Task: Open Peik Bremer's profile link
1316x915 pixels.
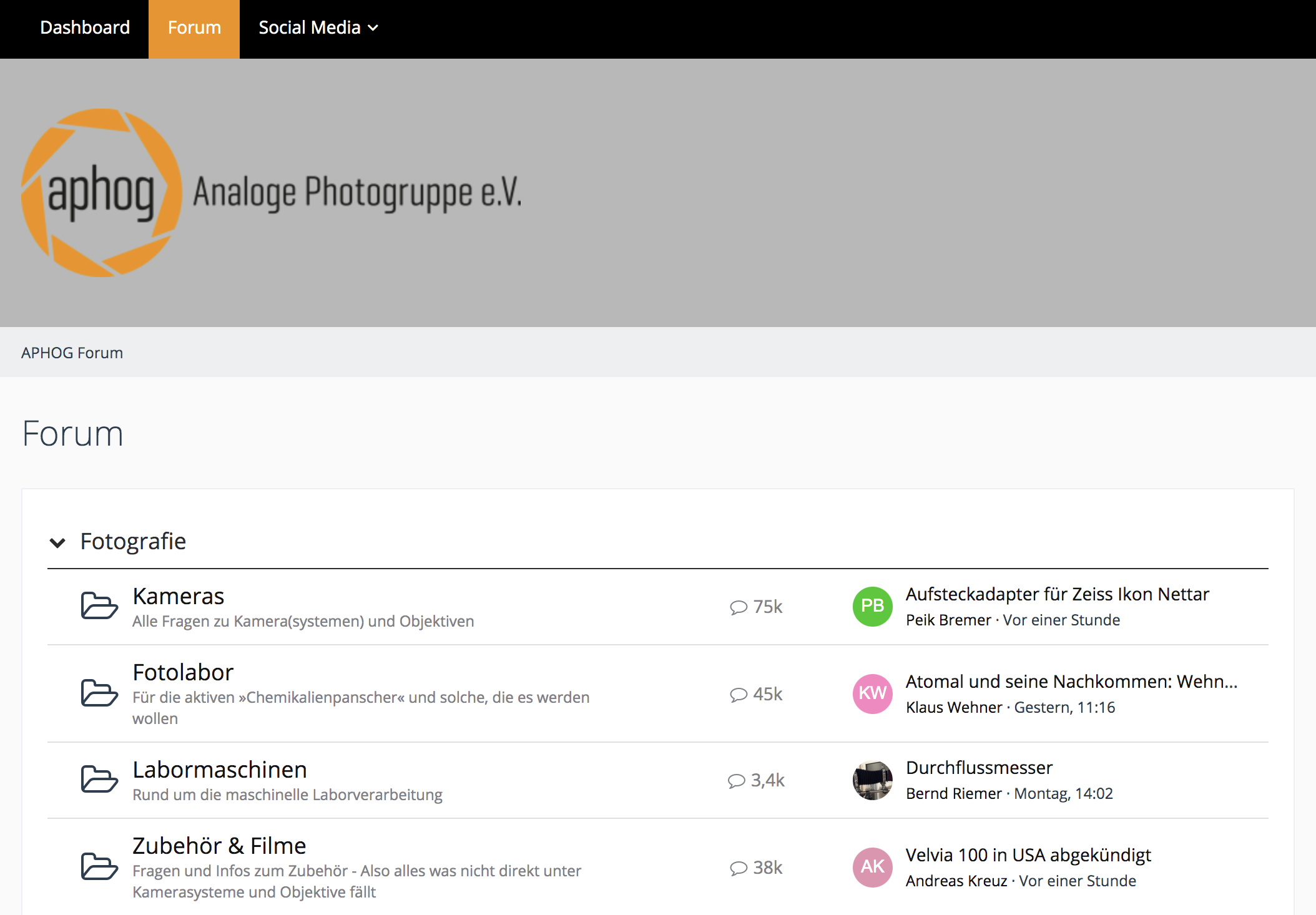Action: [x=948, y=620]
